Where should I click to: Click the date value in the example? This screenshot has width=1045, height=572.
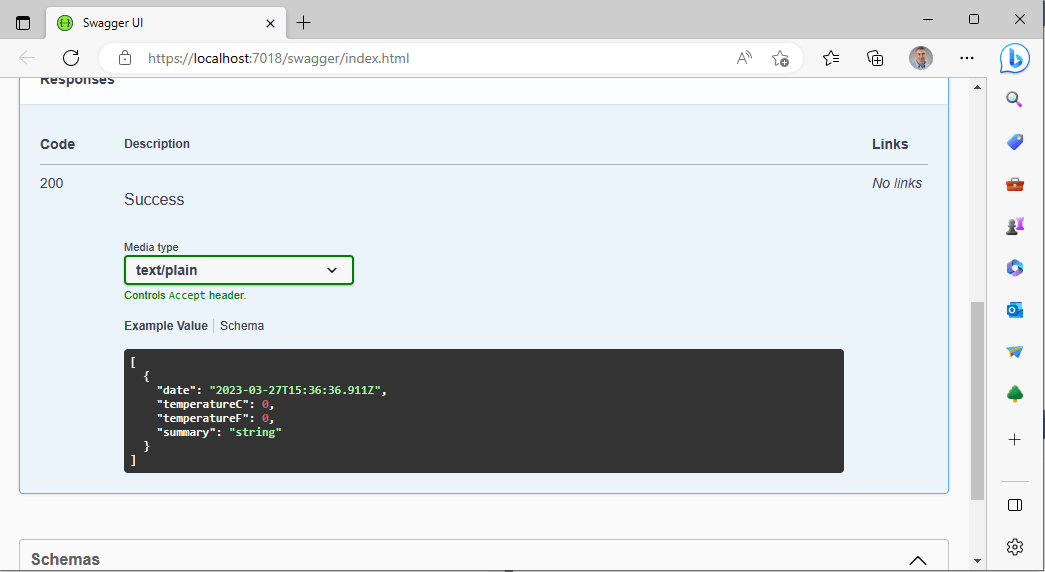[x=295, y=390]
